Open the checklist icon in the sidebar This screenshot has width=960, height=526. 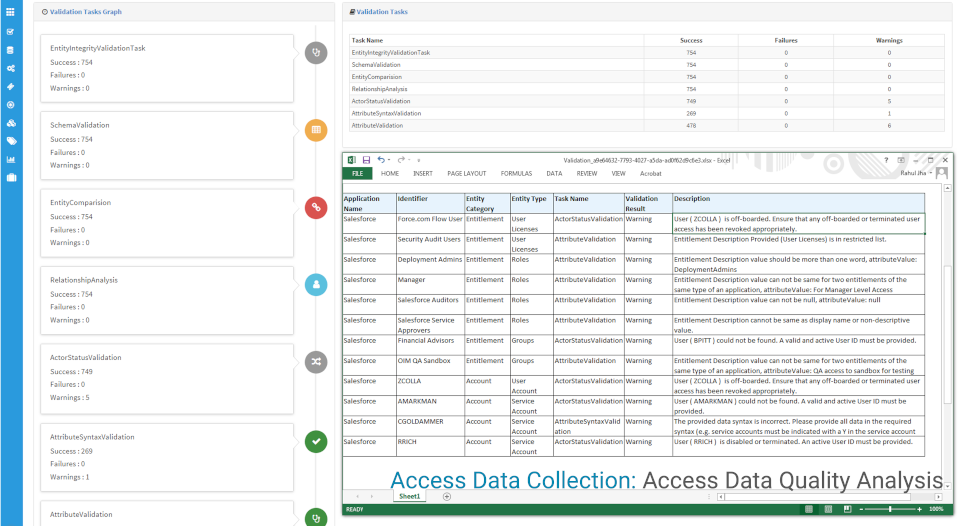(10, 32)
